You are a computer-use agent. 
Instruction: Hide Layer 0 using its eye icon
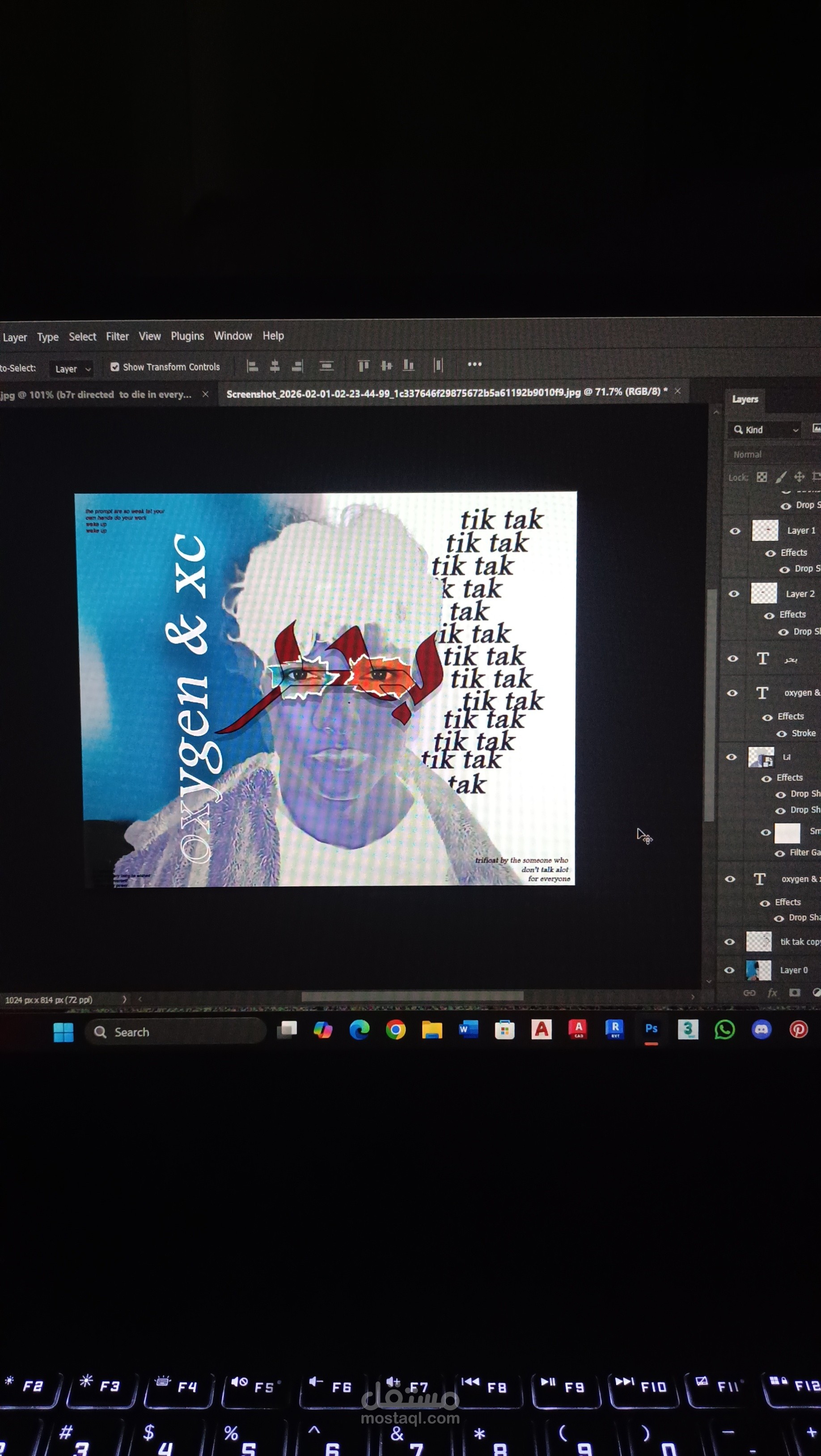click(729, 970)
